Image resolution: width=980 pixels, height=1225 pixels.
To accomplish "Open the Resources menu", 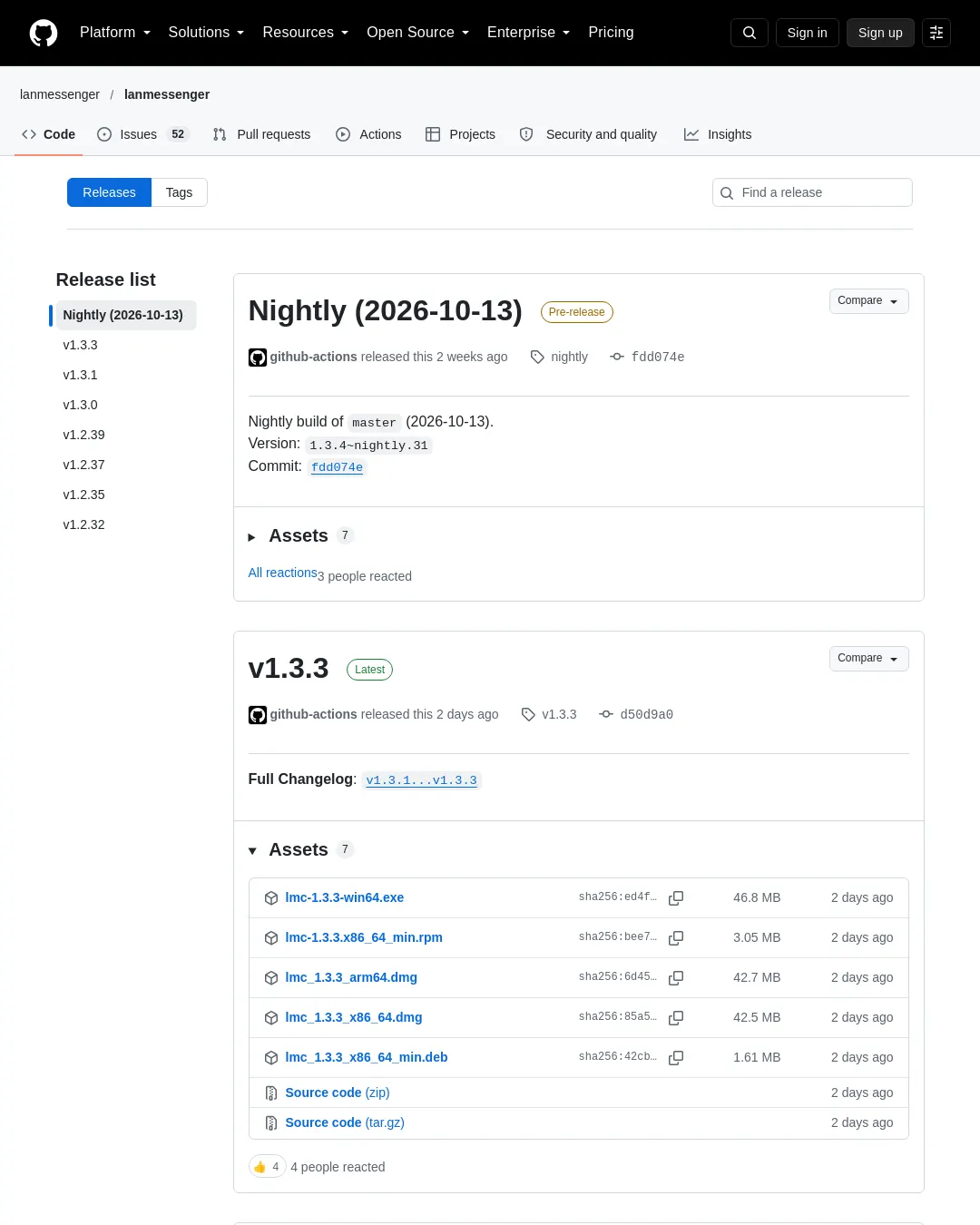I will point(306,33).
